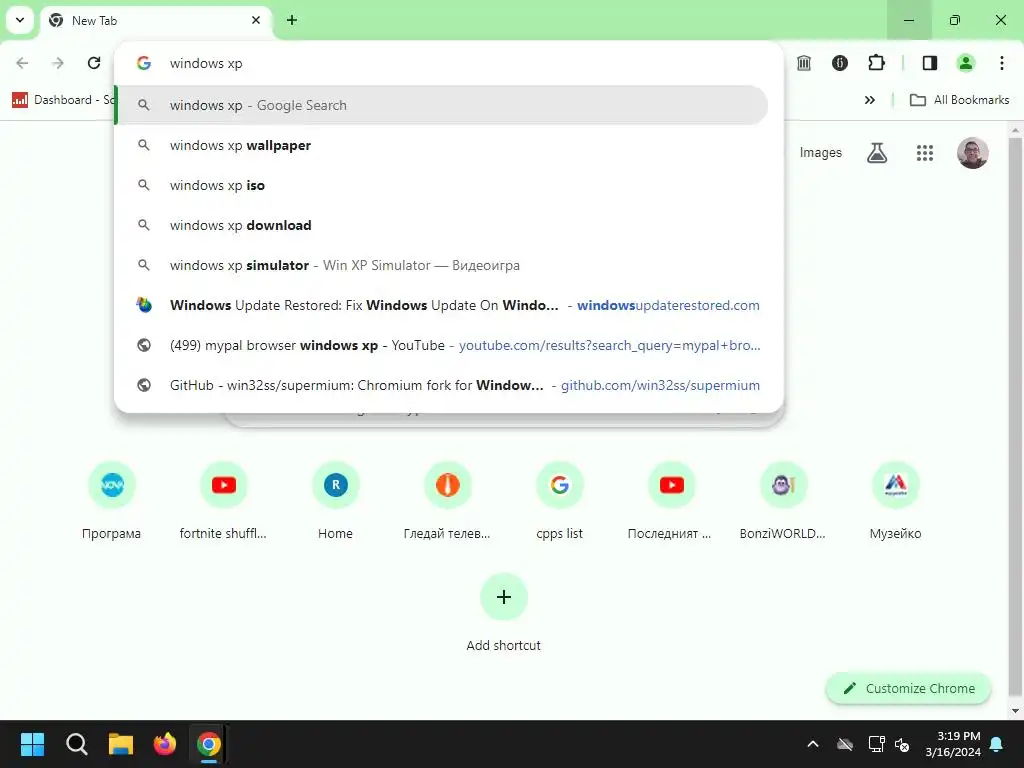
Task: Open the Windows Start menu
Action: point(33,744)
